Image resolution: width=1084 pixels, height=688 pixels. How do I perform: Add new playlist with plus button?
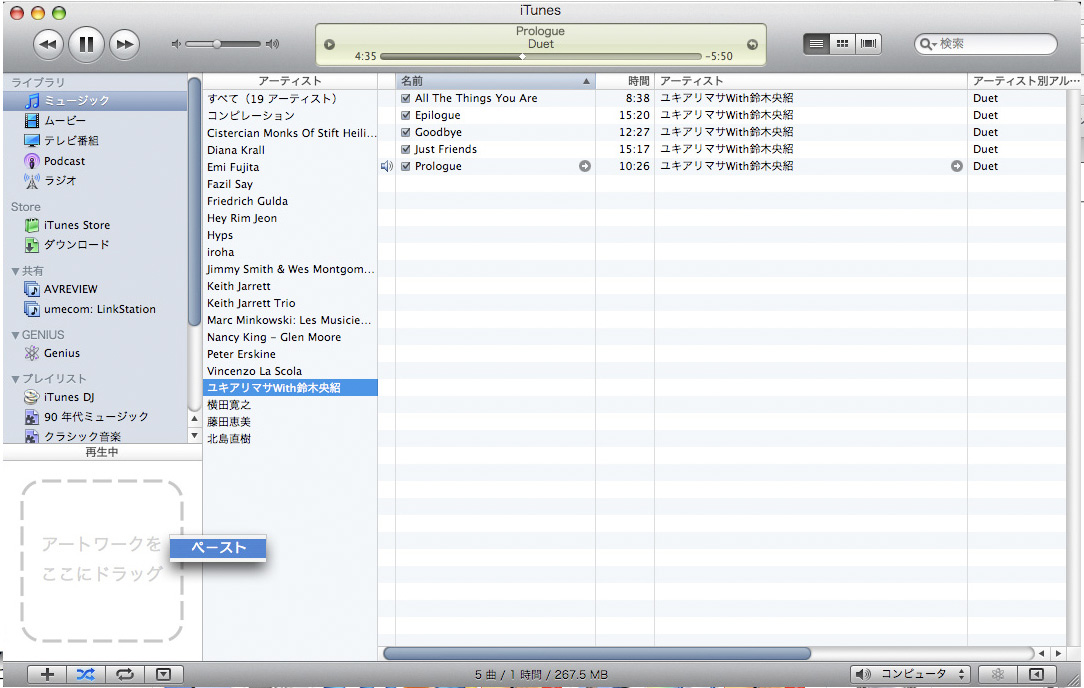click(x=47, y=674)
